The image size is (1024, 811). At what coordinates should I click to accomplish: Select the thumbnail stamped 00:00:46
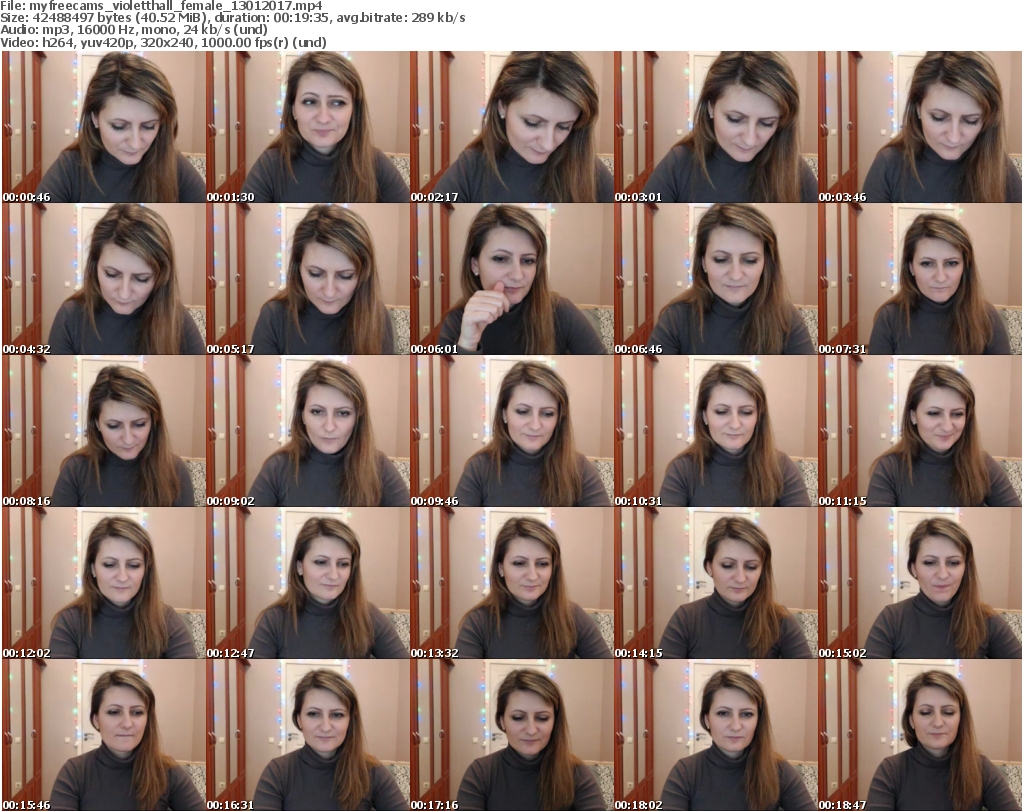pos(104,127)
